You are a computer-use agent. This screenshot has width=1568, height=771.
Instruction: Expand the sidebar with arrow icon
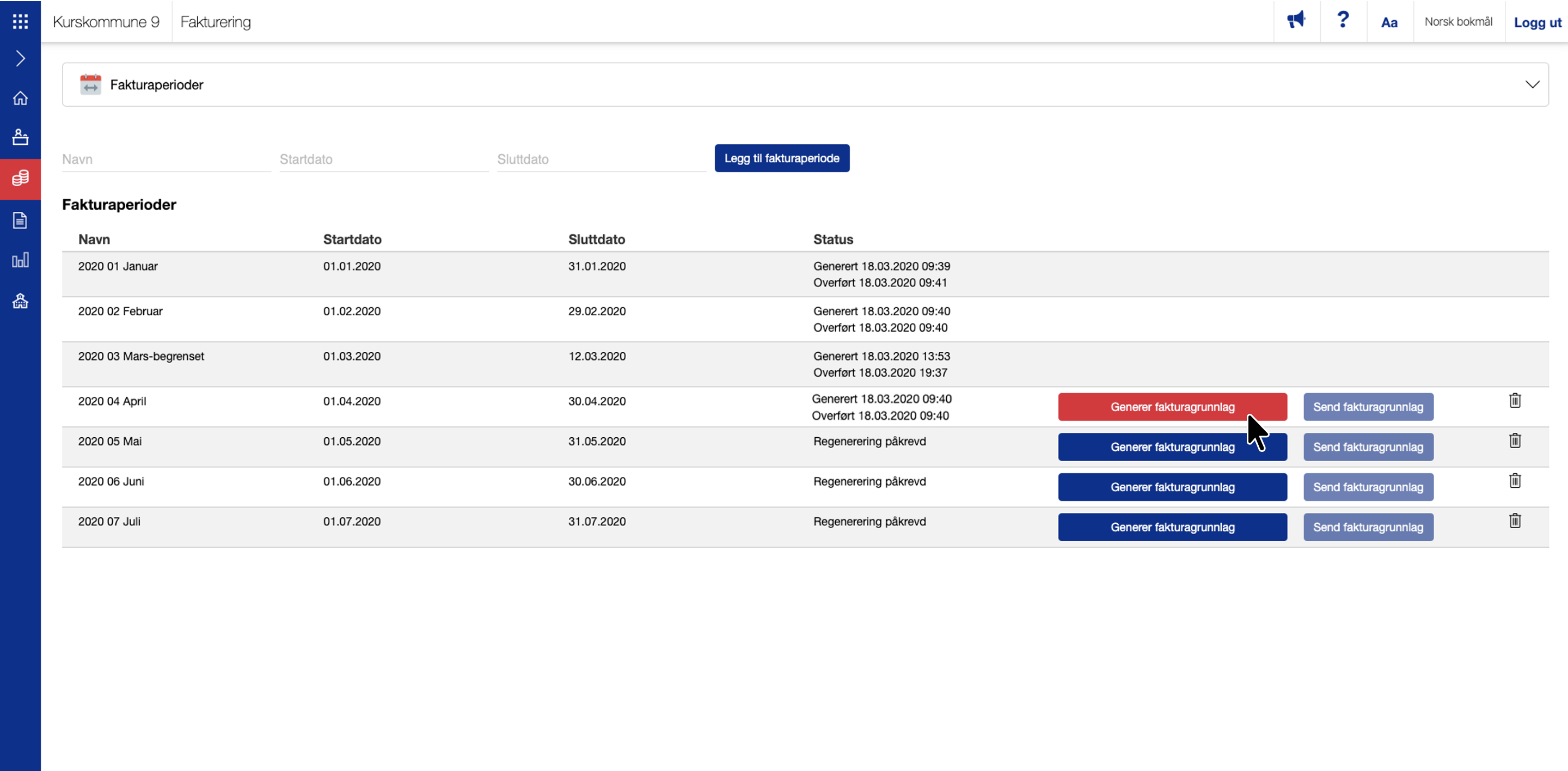[20, 58]
